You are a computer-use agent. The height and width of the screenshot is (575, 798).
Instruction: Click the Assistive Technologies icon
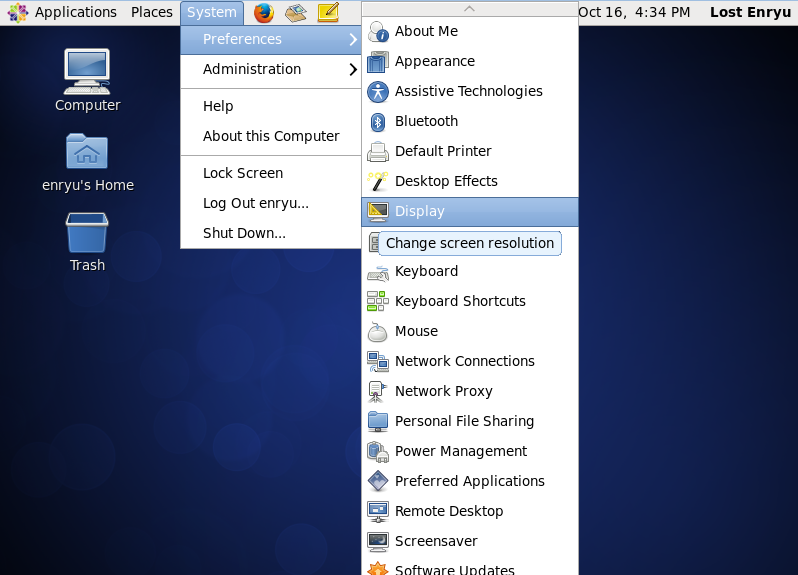click(378, 91)
